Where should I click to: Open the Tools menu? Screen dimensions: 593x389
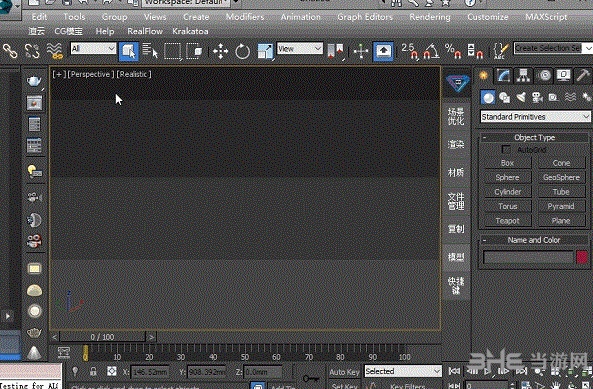(x=74, y=17)
